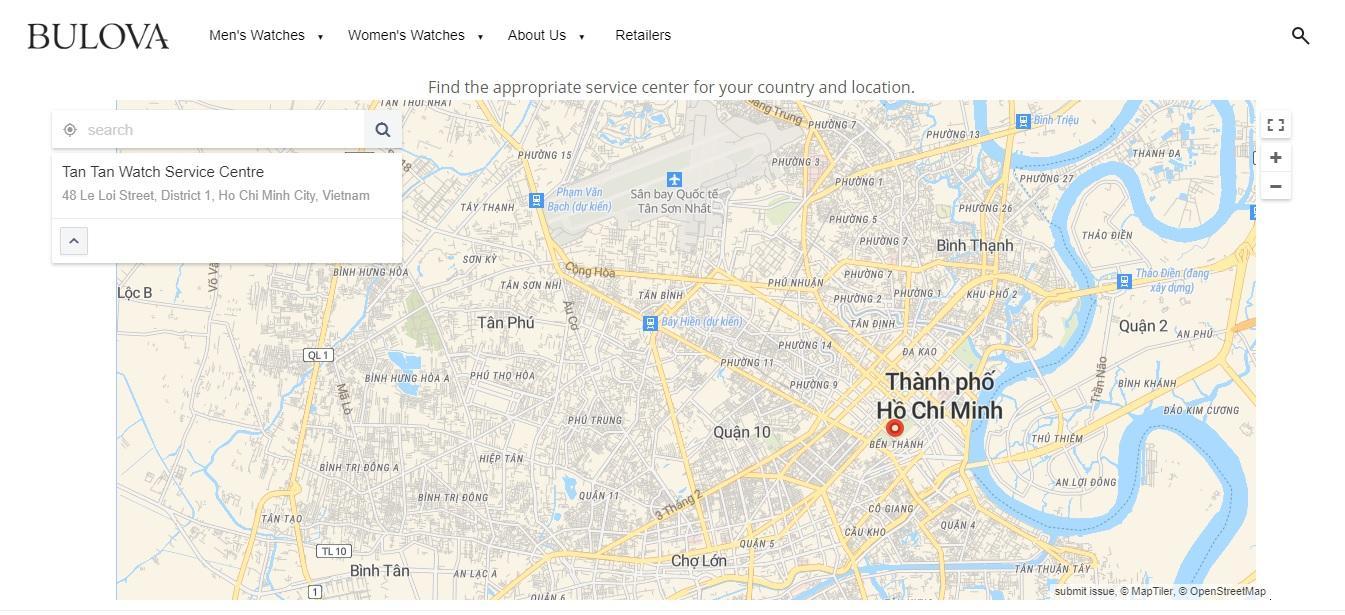Image resolution: width=1345 pixels, height=615 pixels.
Task: Toggle fullscreen map view
Action: (1275, 125)
